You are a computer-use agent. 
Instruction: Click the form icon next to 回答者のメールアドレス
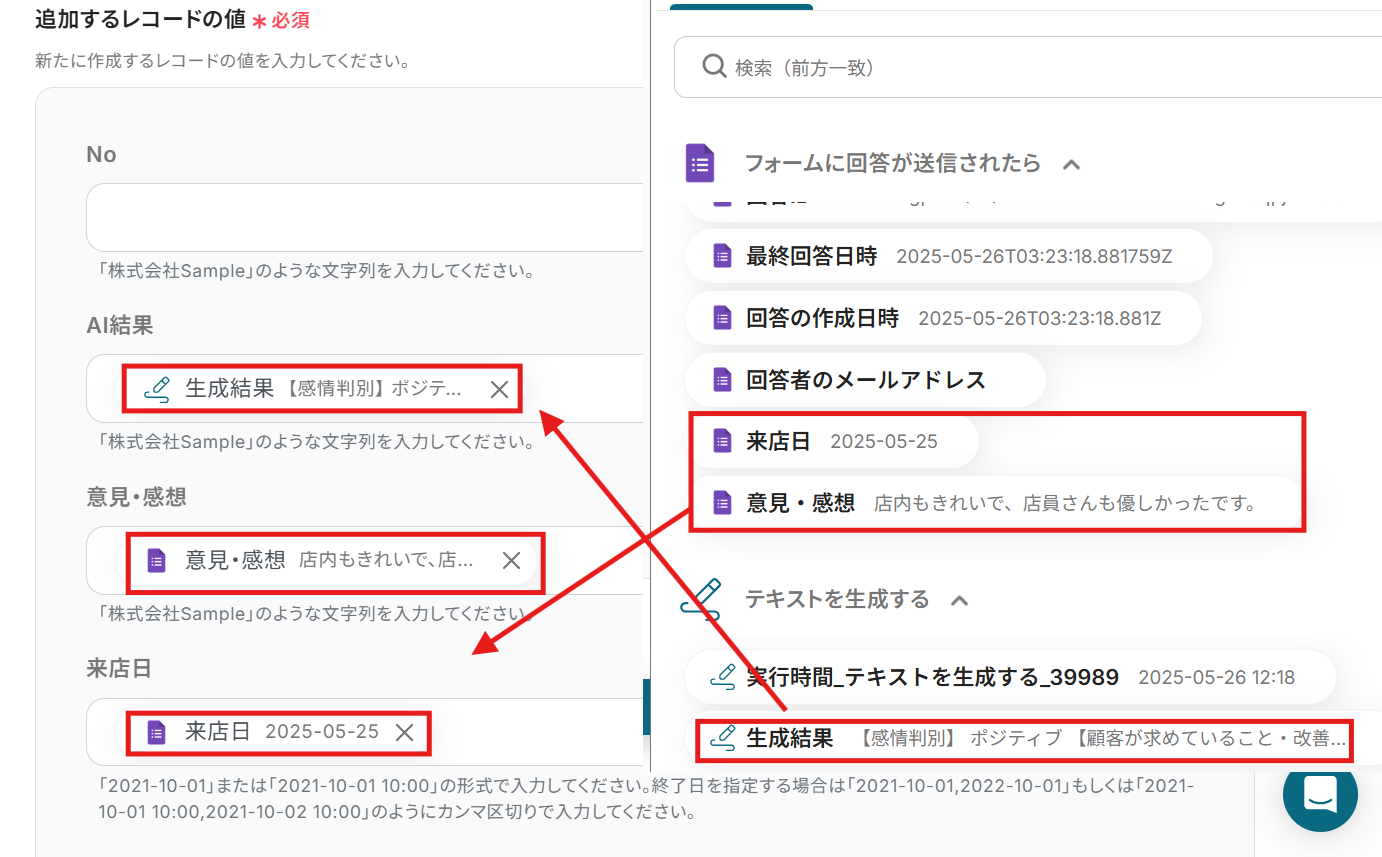pos(722,380)
